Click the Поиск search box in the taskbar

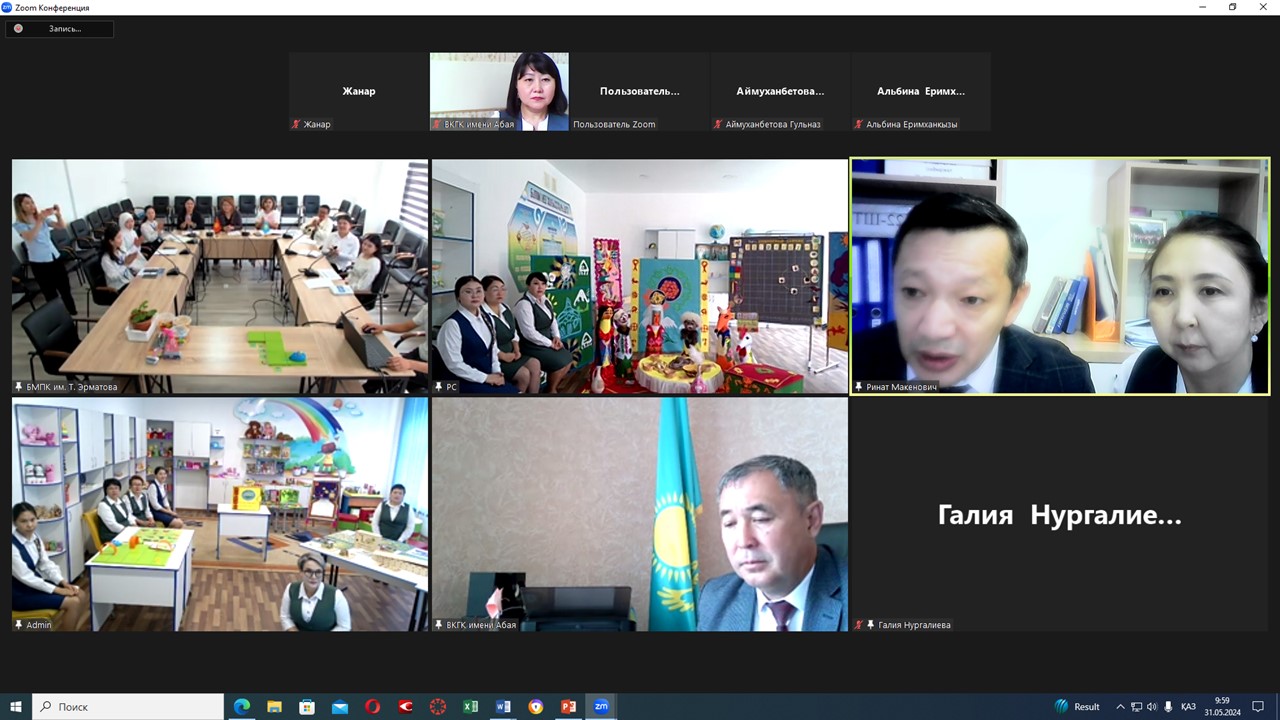click(x=128, y=706)
